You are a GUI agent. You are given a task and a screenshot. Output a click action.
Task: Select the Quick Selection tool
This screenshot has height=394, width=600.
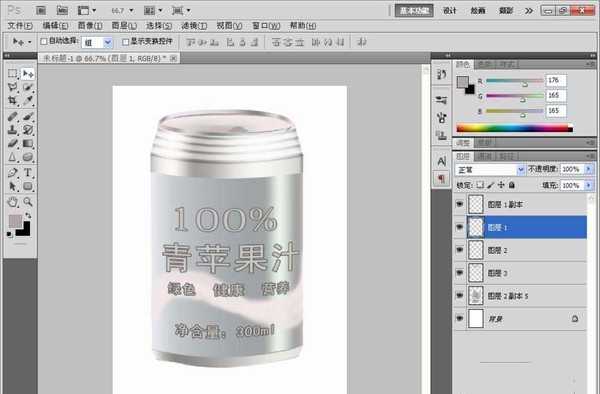(28, 87)
